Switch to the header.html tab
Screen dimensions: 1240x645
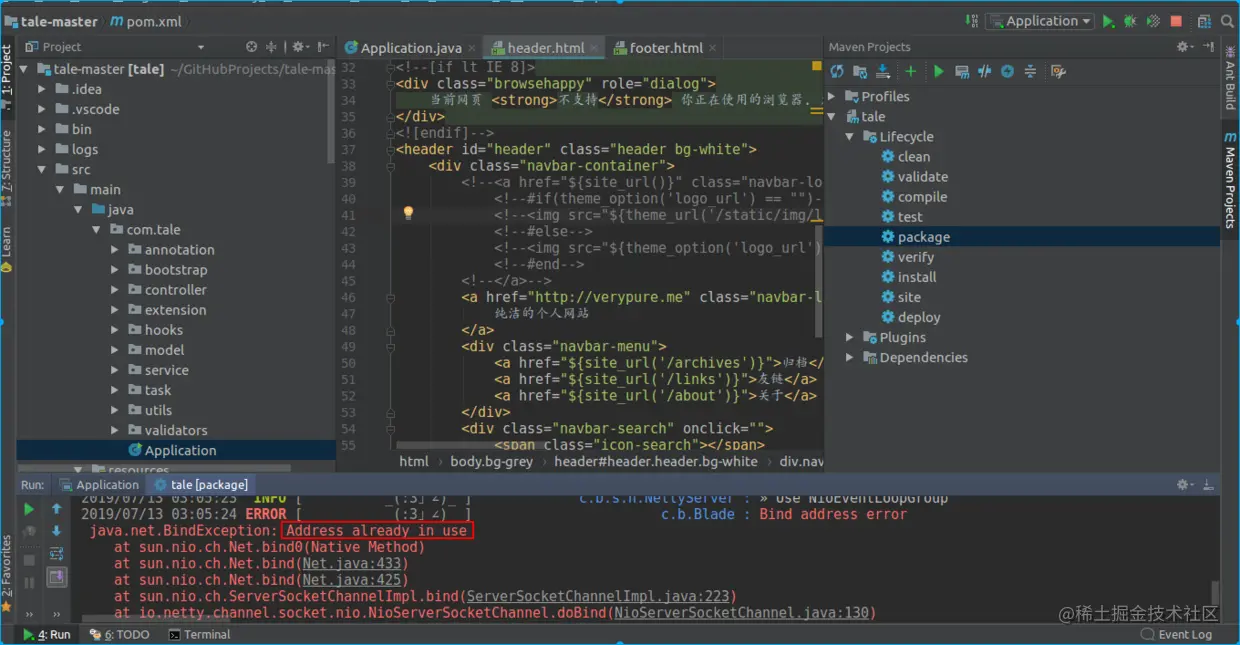point(545,47)
